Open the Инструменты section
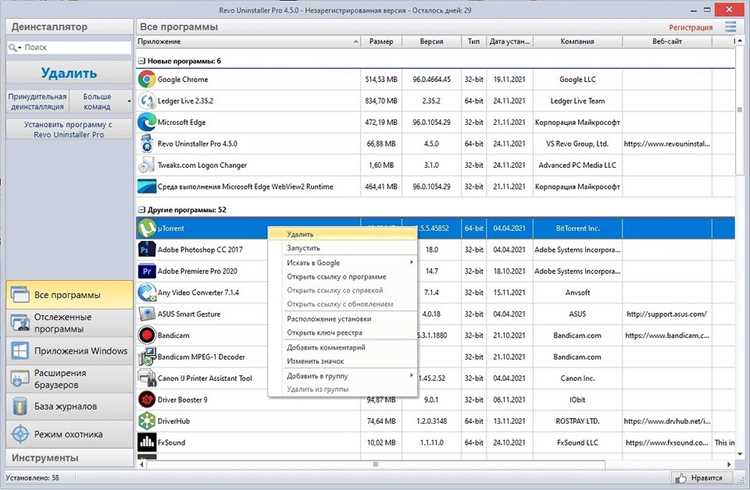The height and width of the screenshot is (490, 750). click(69, 458)
